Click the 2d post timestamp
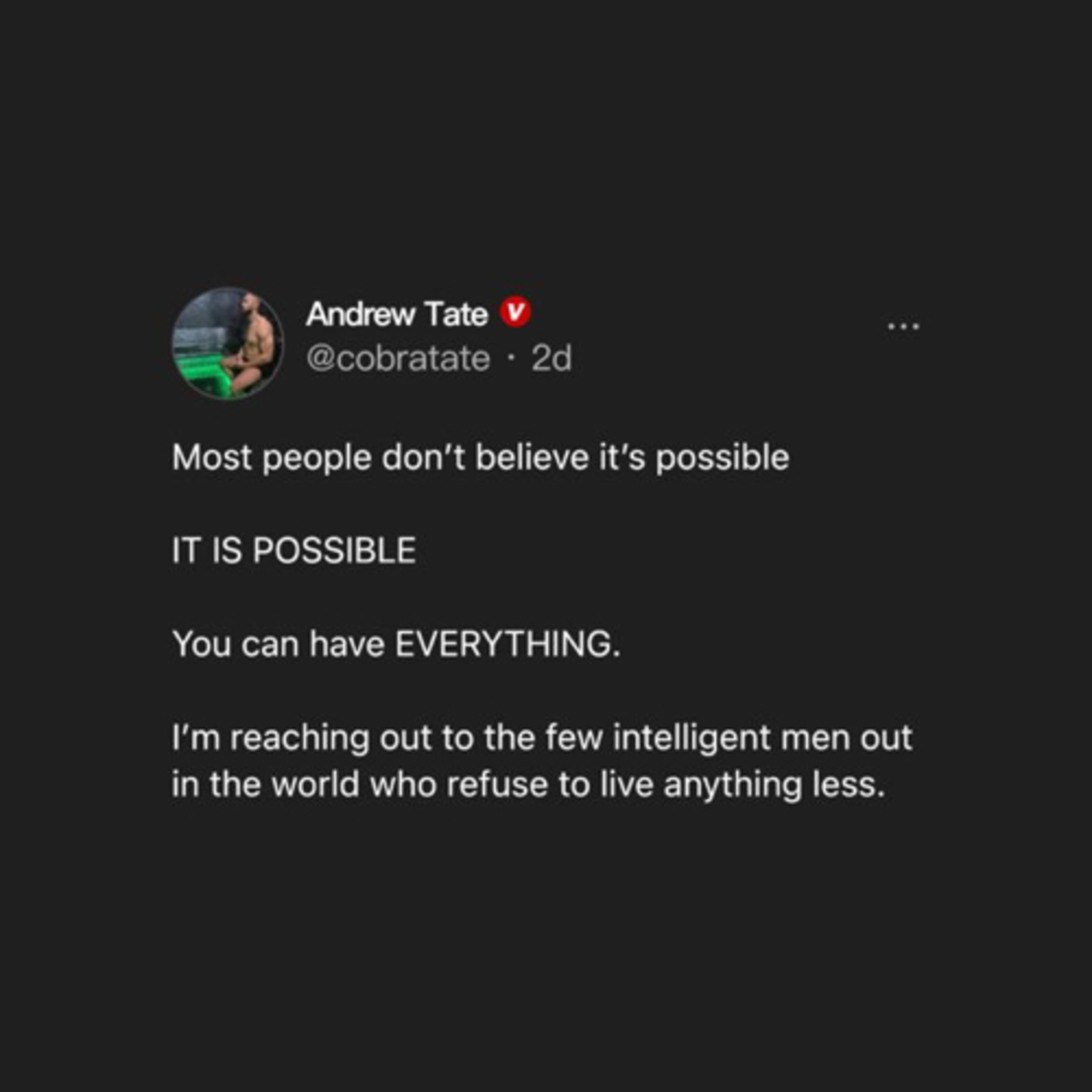The image size is (1092, 1092). [551, 358]
